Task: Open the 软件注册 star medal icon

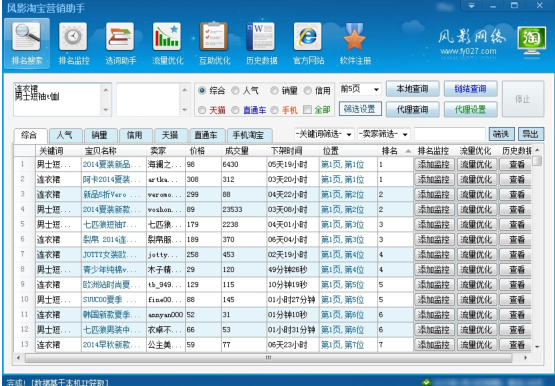Action: point(355,37)
